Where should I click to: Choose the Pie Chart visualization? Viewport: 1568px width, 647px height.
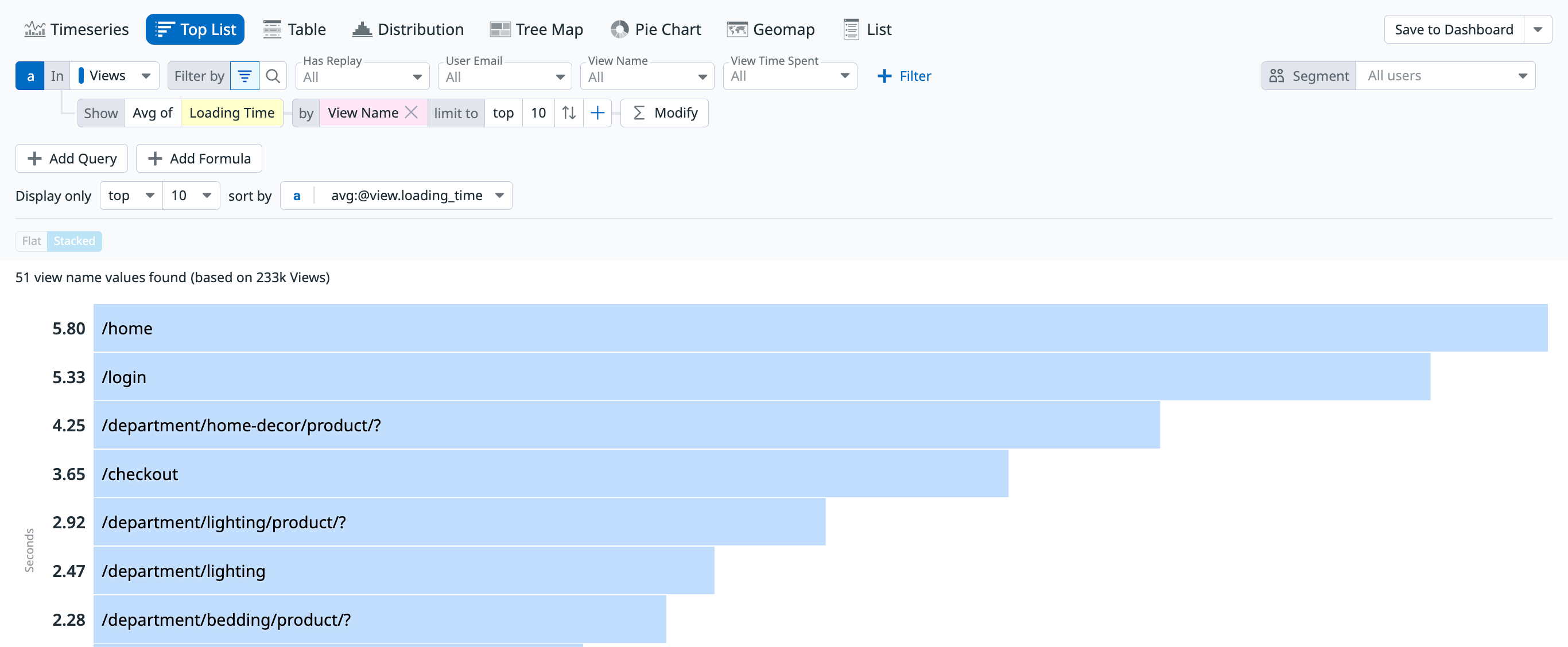tap(655, 29)
